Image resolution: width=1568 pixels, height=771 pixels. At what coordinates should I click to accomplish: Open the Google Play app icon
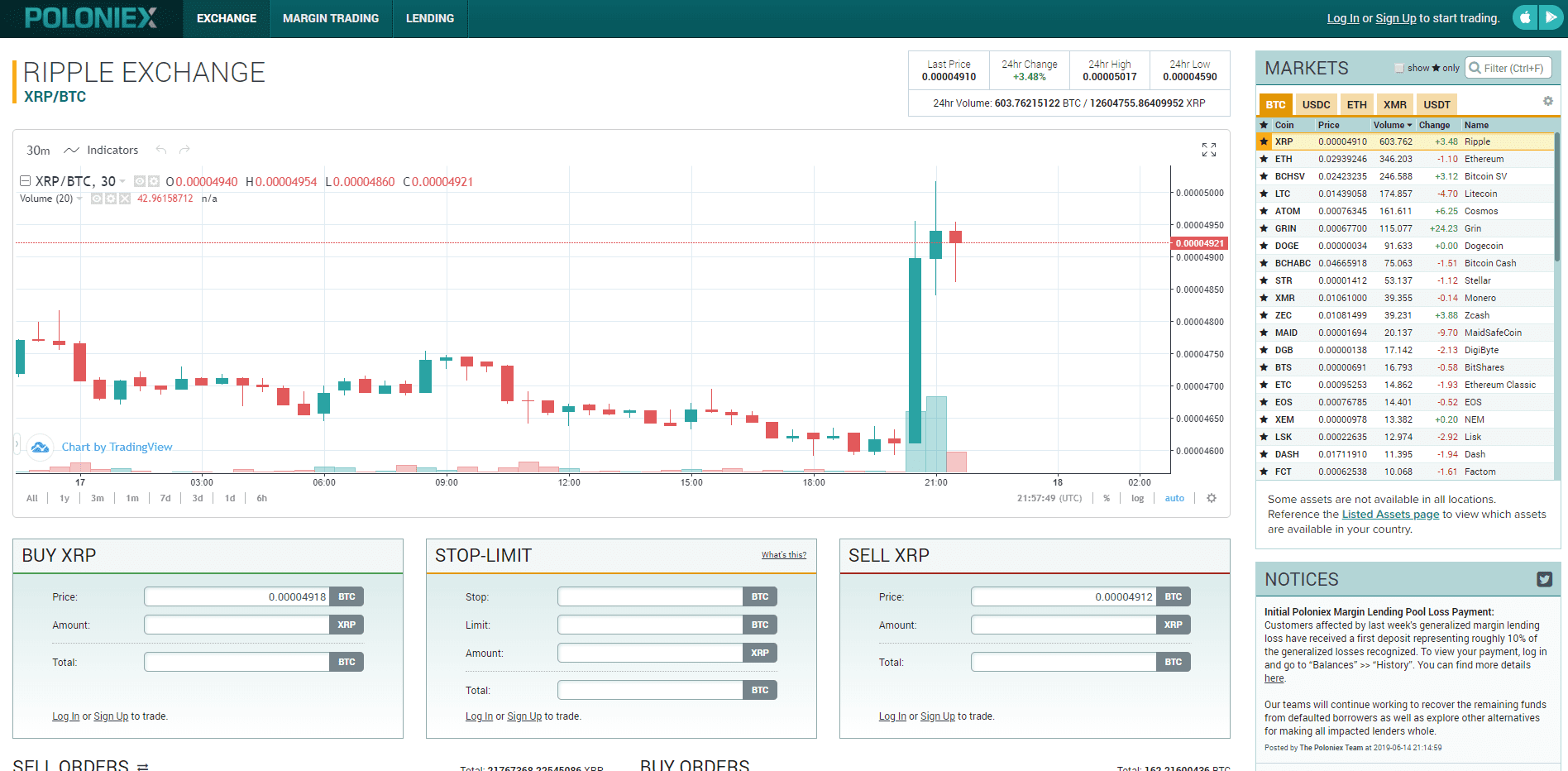click(1551, 17)
